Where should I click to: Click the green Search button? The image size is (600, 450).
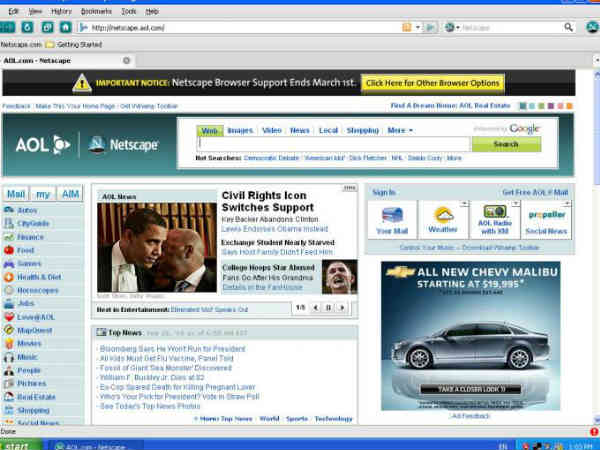pos(506,144)
